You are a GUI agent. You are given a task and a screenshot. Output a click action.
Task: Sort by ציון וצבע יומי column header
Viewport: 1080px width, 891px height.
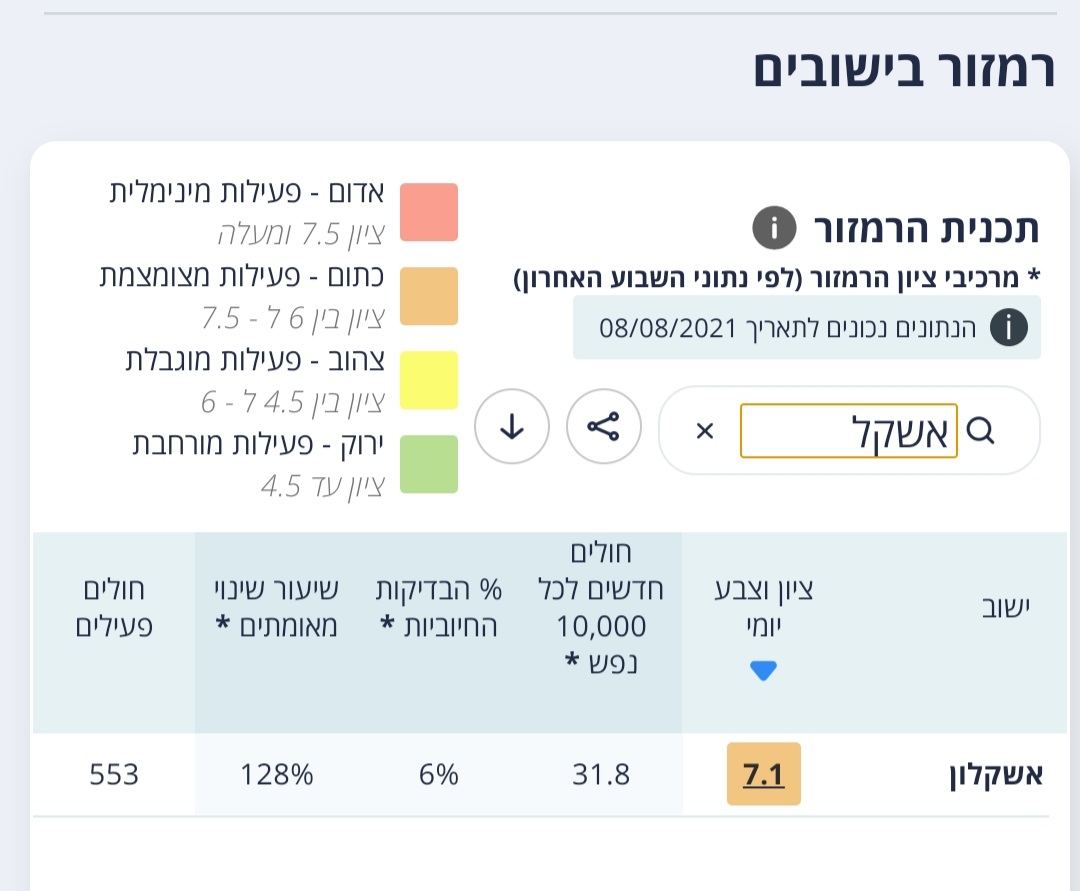point(763,607)
